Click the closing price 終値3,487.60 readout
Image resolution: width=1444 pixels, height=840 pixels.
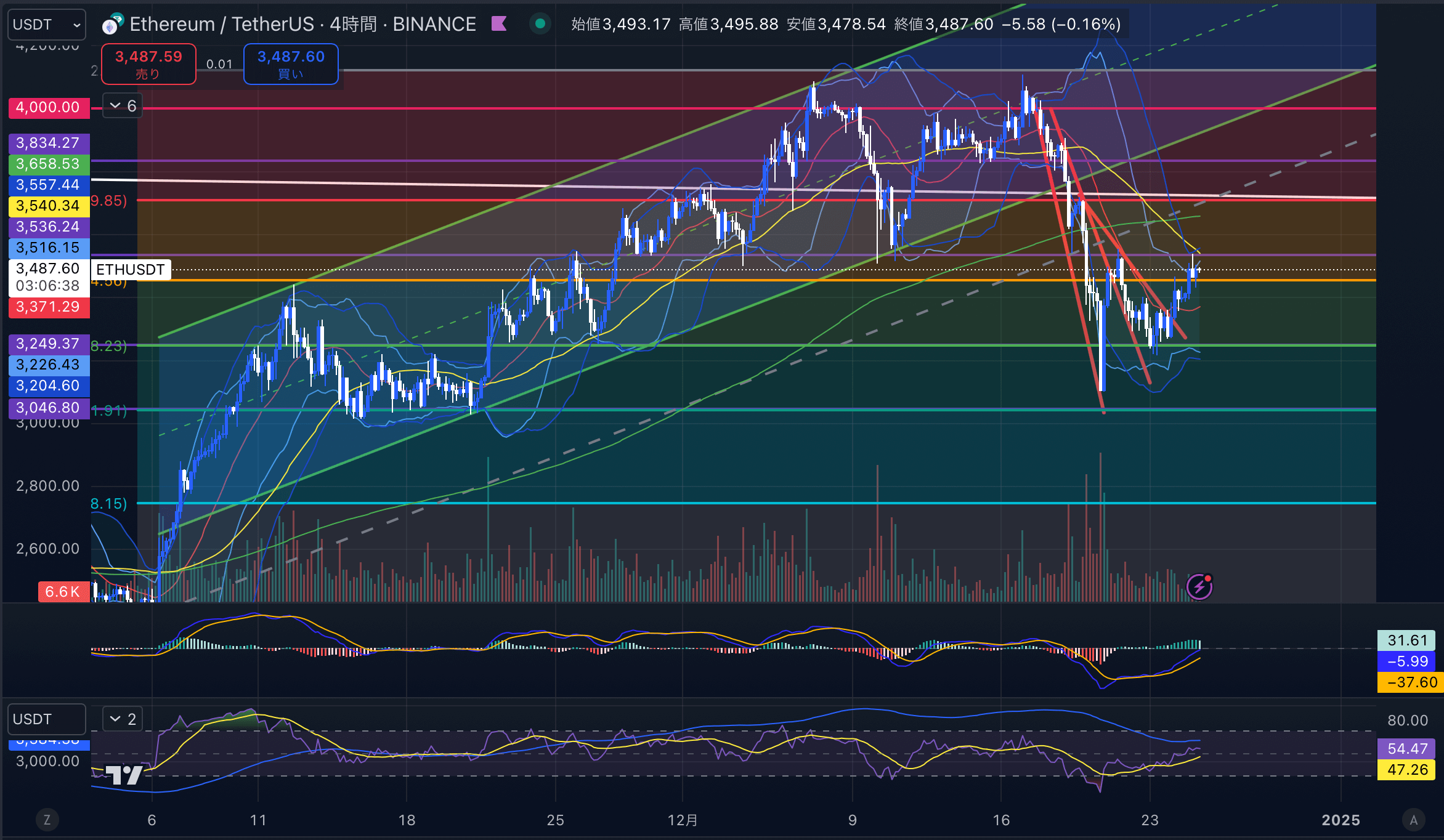[944, 24]
